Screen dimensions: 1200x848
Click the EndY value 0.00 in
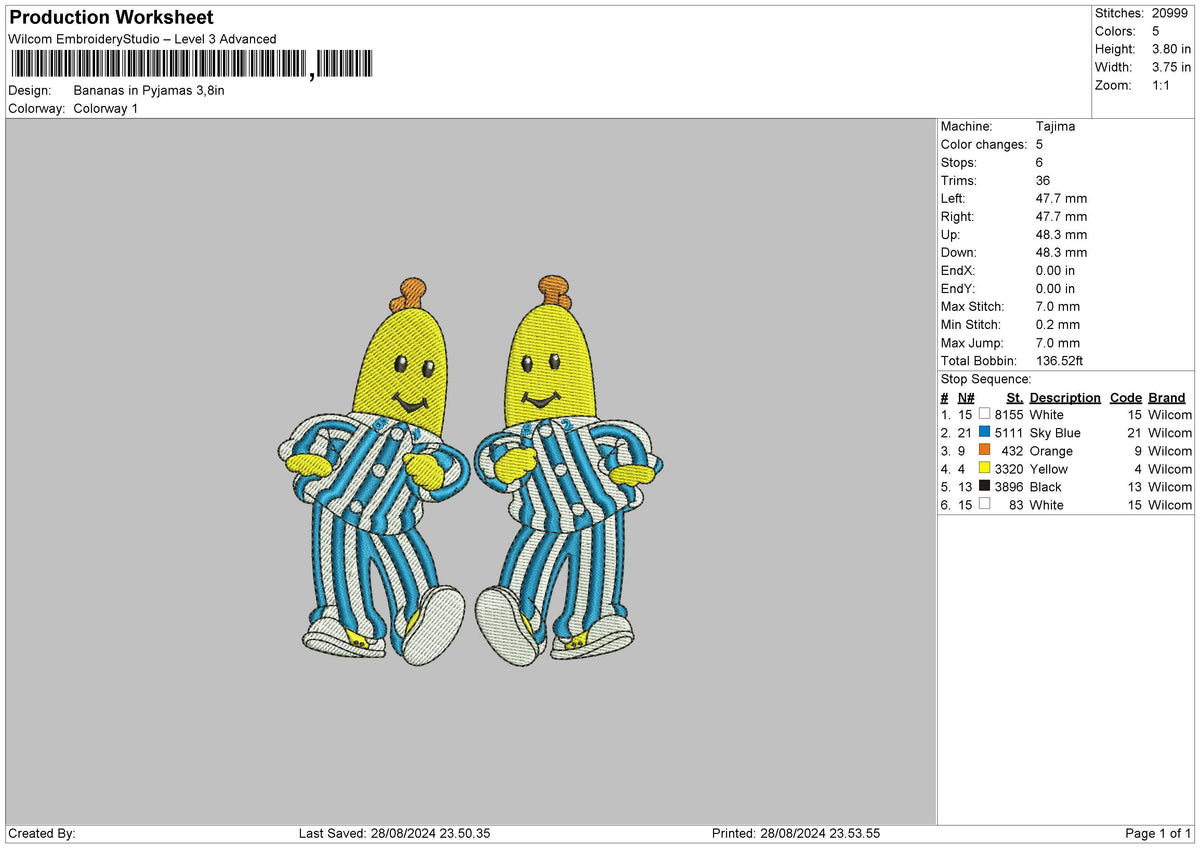(x=1056, y=288)
